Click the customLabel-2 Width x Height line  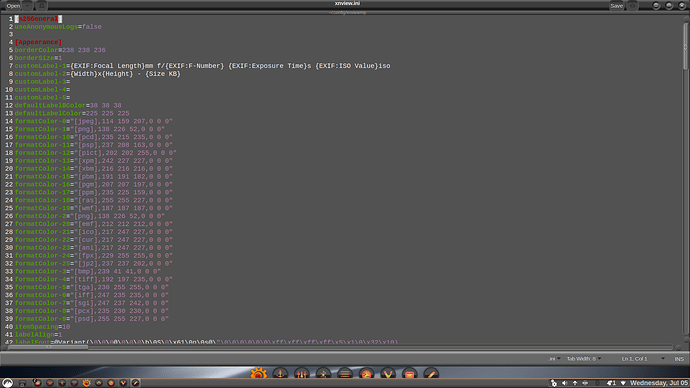pos(98,74)
